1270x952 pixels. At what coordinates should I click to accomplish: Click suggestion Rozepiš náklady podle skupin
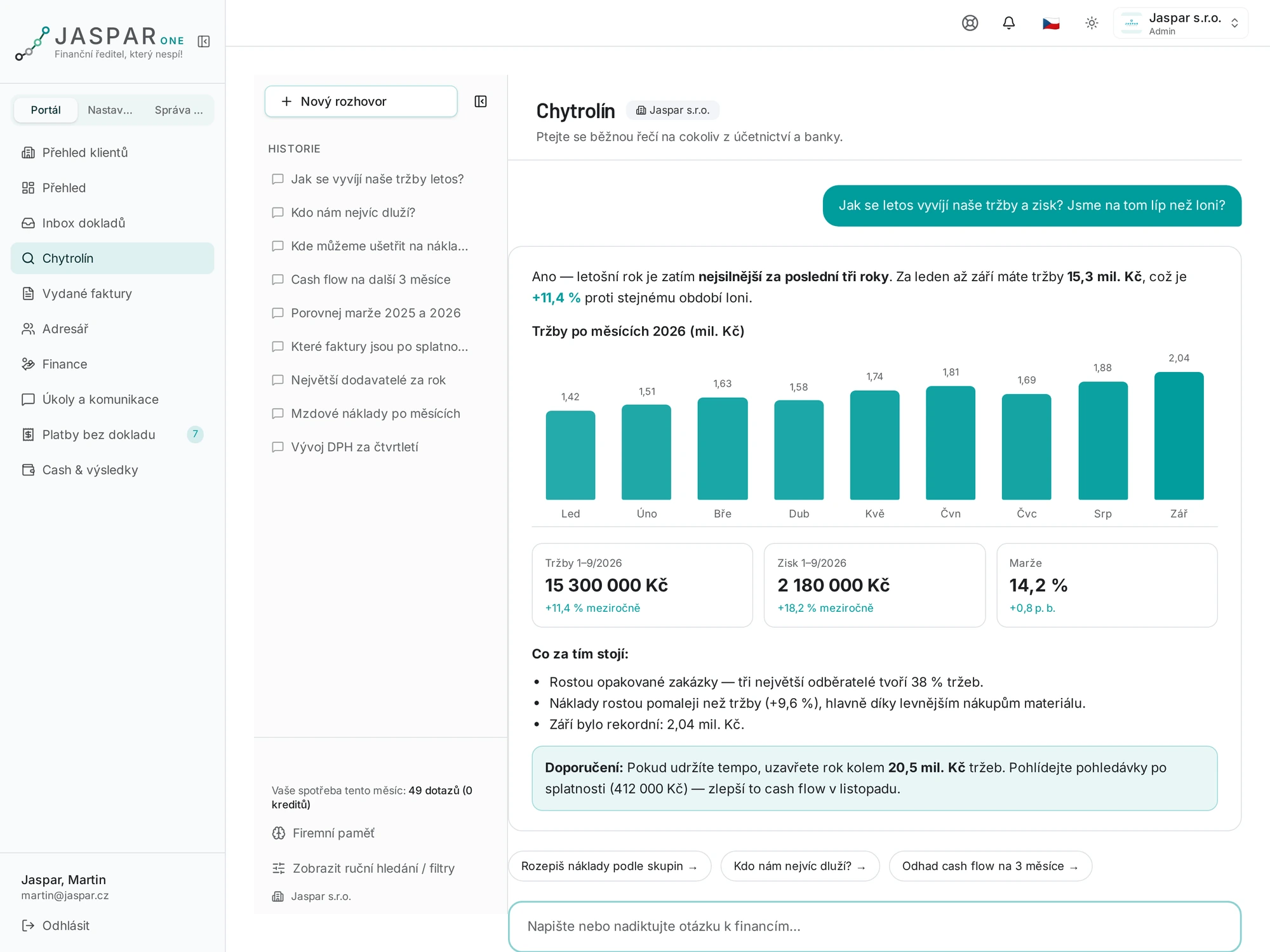click(x=610, y=866)
